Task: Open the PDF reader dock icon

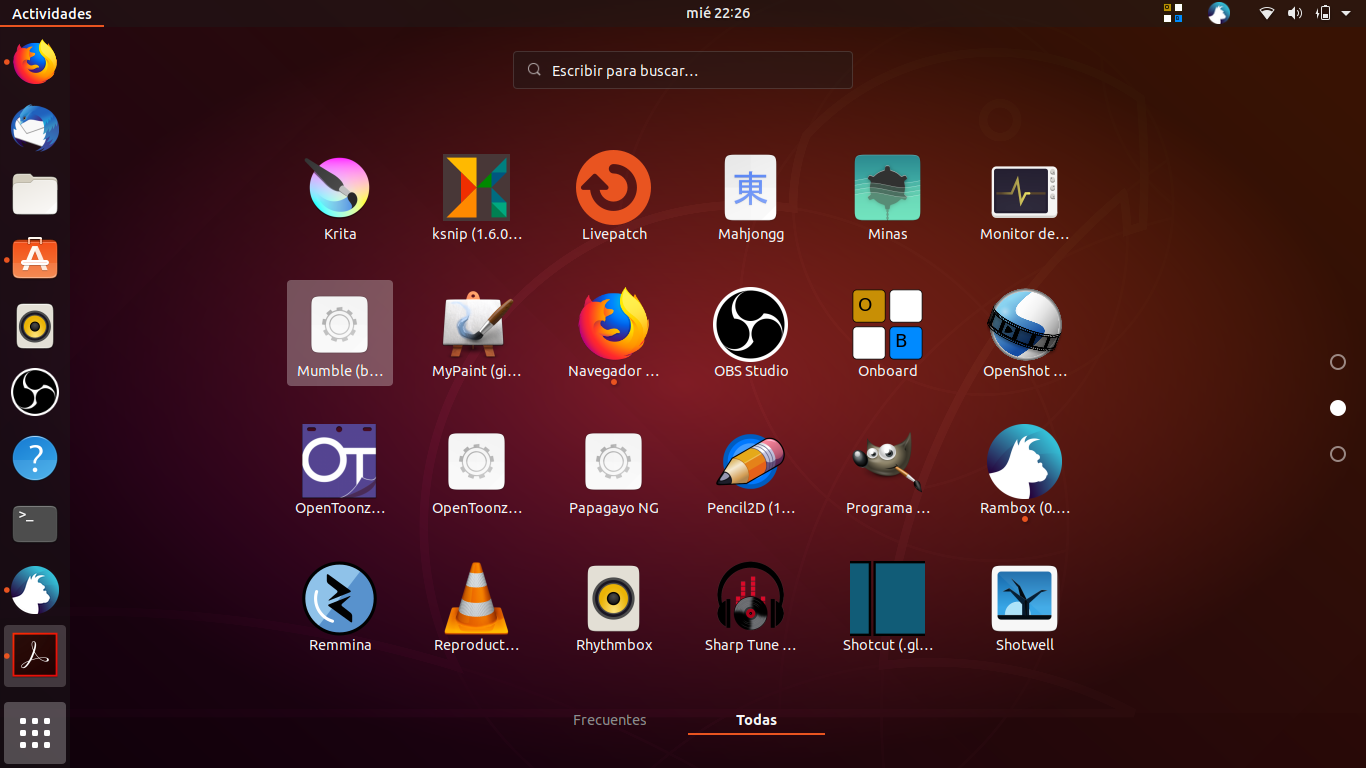Action: tap(35, 656)
